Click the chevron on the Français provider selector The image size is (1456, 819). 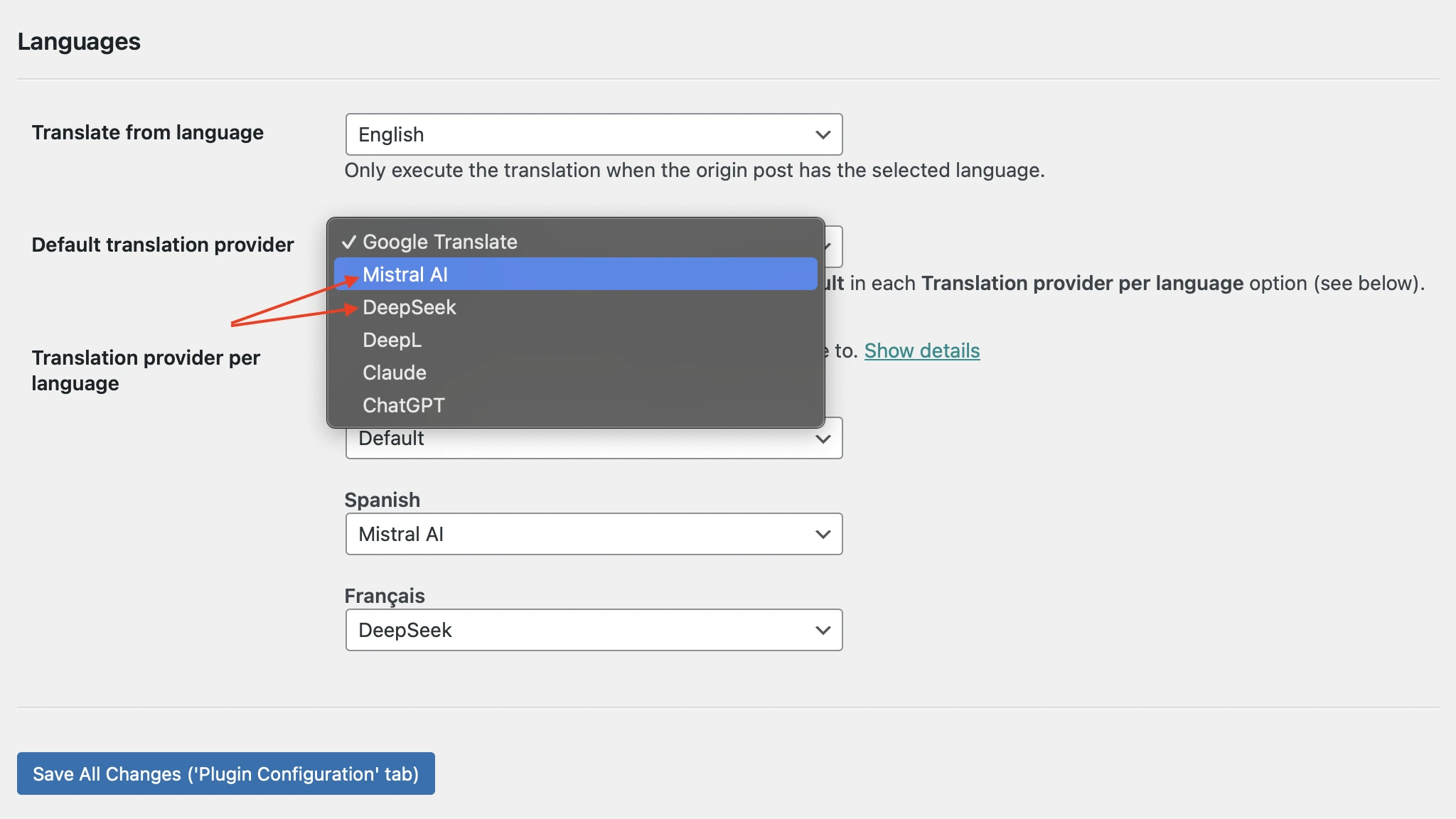(x=823, y=630)
